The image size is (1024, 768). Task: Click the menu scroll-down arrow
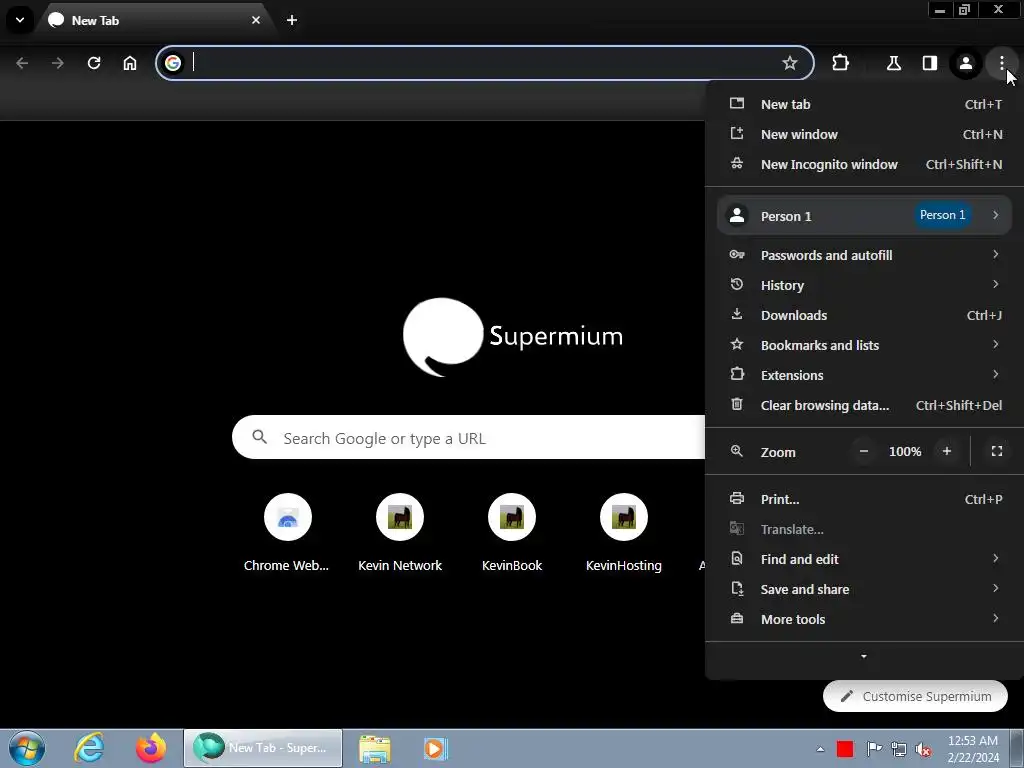tap(864, 656)
